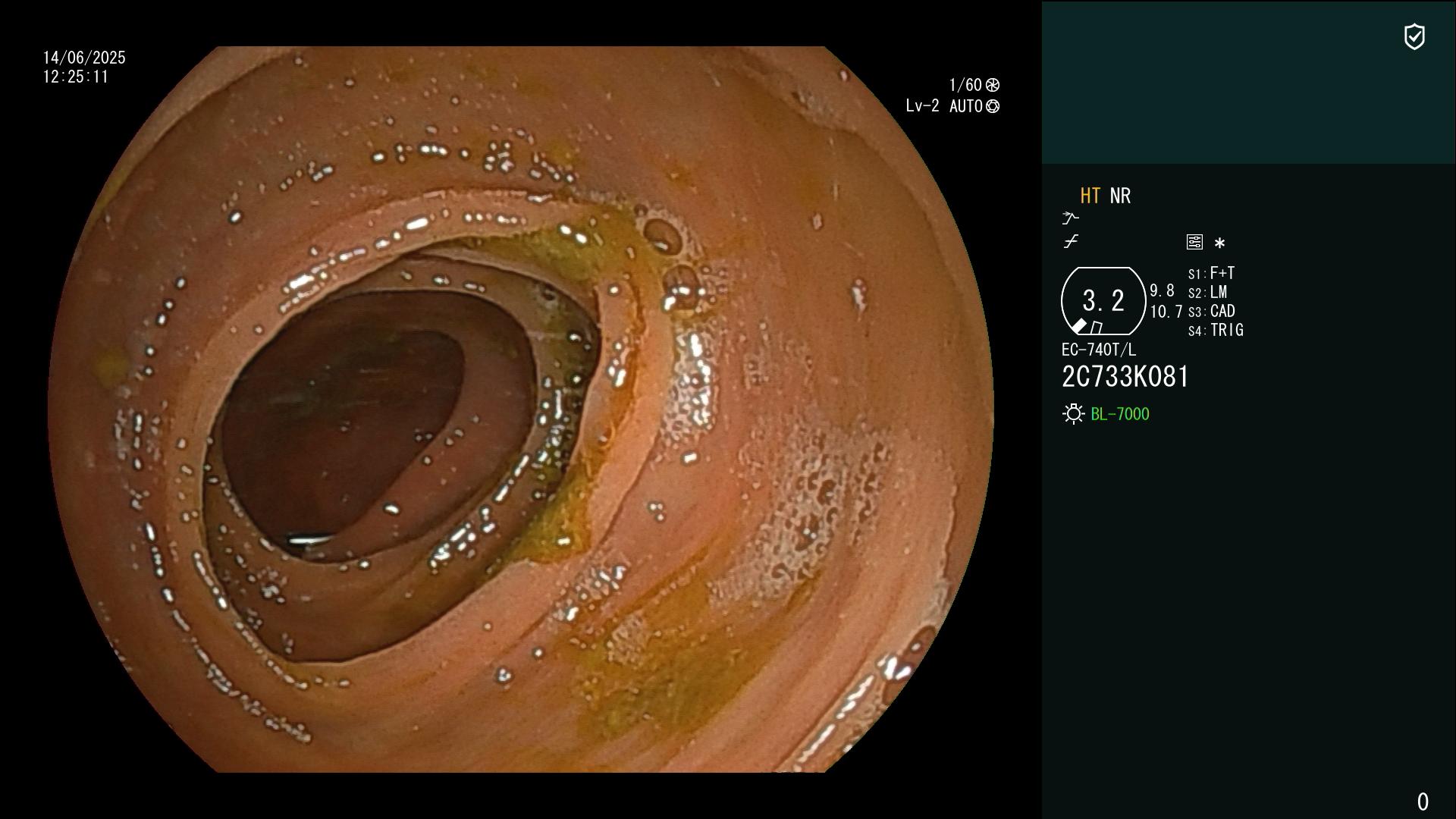Click the 10.7 scope measurement value
This screenshot has height=819, width=1456.
click(1166, 312)
